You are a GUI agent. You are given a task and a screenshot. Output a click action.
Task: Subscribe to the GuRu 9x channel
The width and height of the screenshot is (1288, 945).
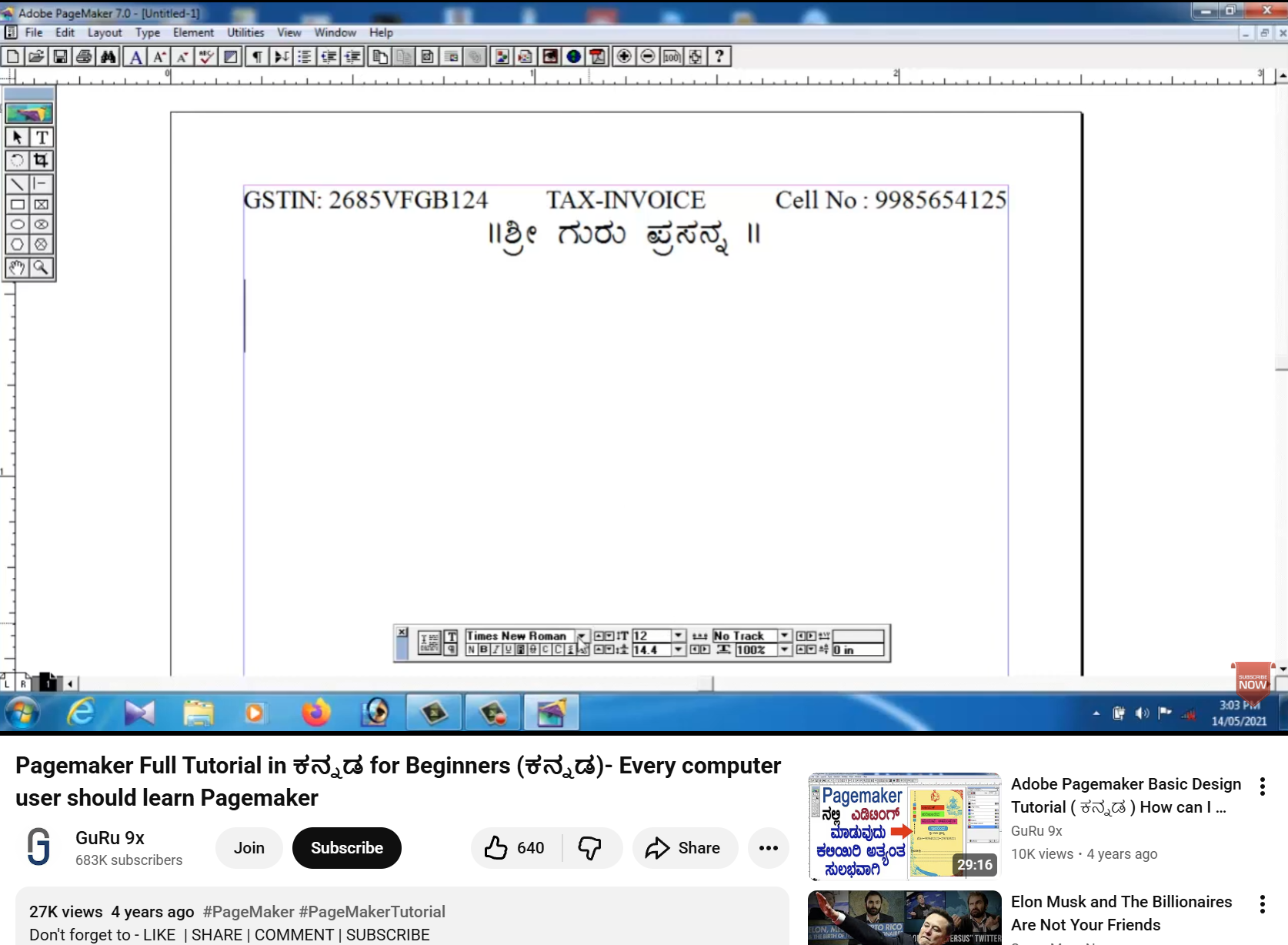[346, 848]
